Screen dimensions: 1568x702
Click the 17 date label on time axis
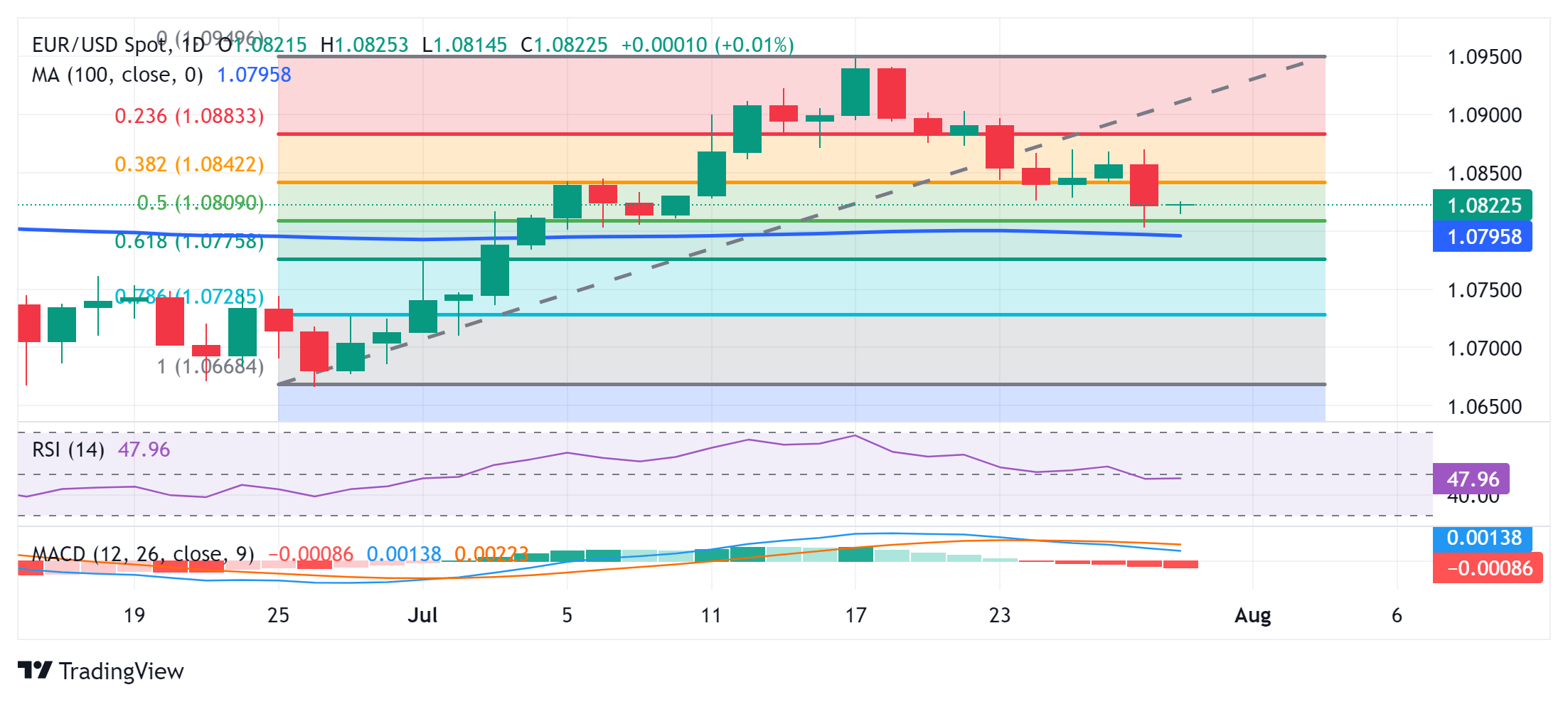(855, 615)
